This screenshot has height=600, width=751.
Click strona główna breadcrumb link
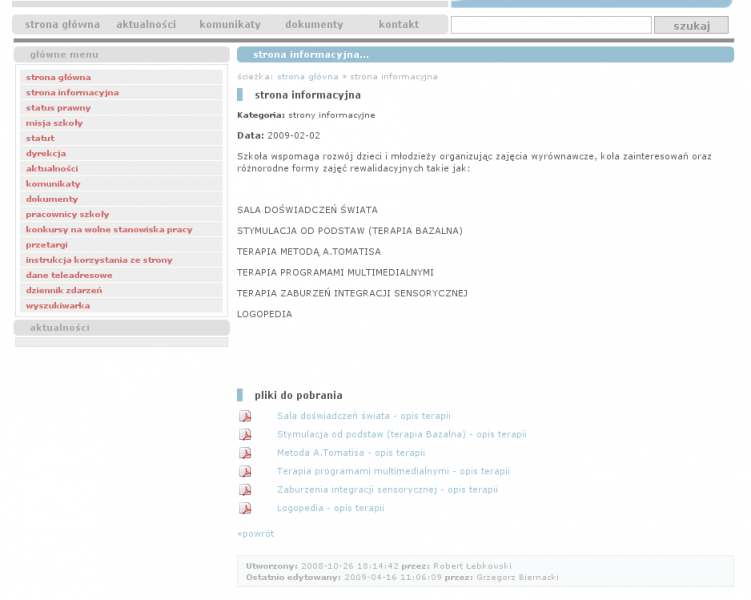(307, 76)
